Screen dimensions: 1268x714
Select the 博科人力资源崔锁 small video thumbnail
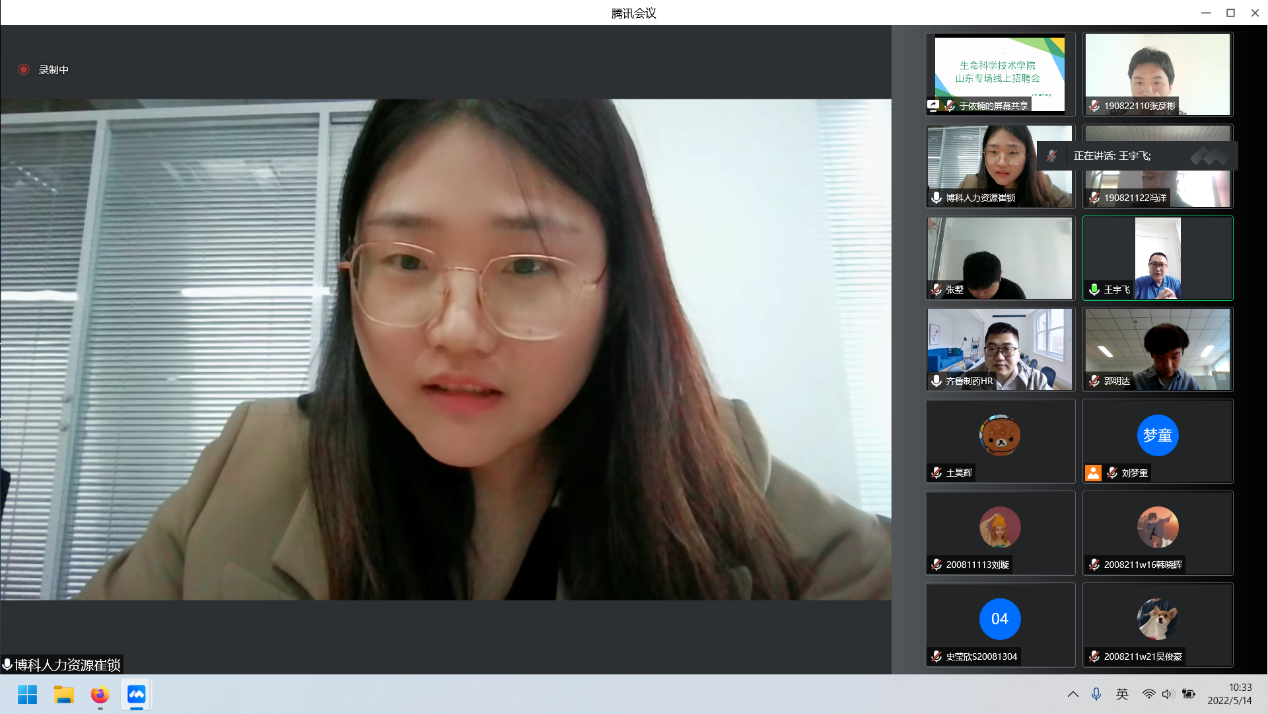[1000, 166]
